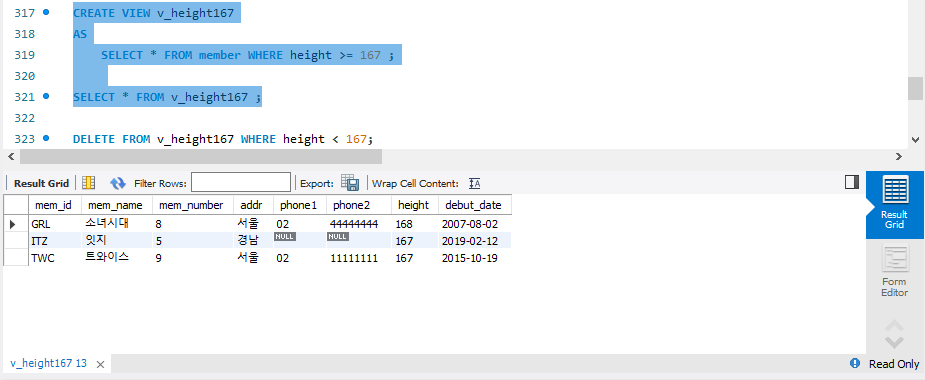
Task: Select the cell '11111111'
Action: [359, 258]
